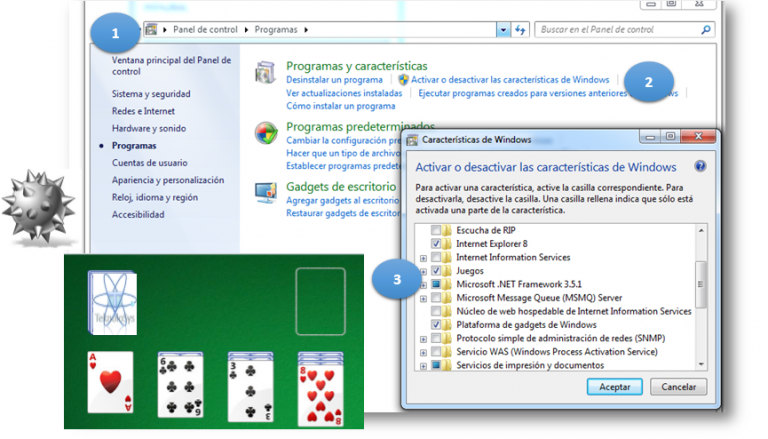Click the Aceptar button

coord(615,387)
